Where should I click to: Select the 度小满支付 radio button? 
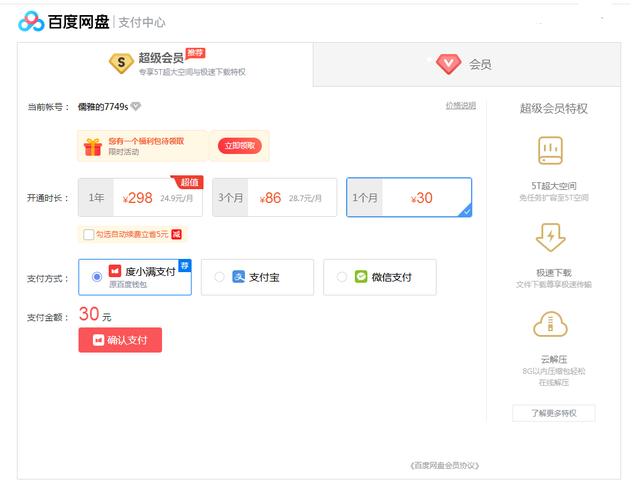[97, 277]
